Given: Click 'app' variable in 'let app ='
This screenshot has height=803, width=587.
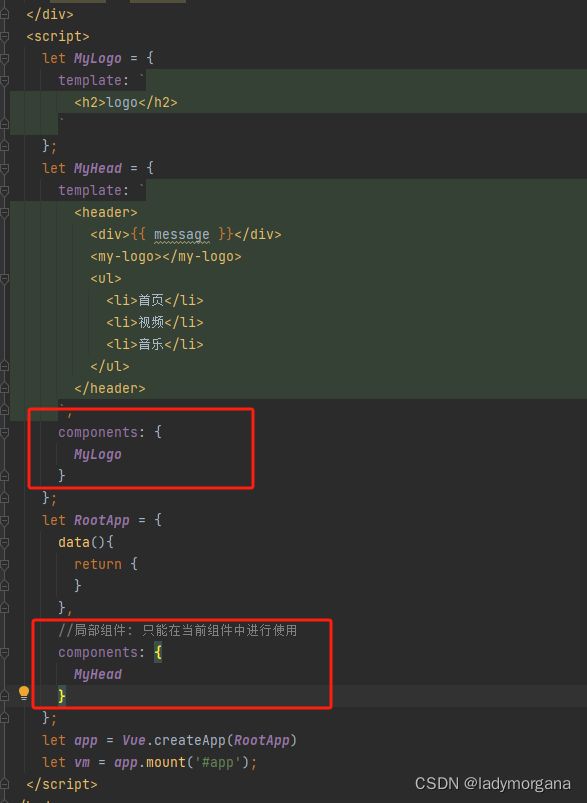Looking at the screenshot, I should [86, 741].
